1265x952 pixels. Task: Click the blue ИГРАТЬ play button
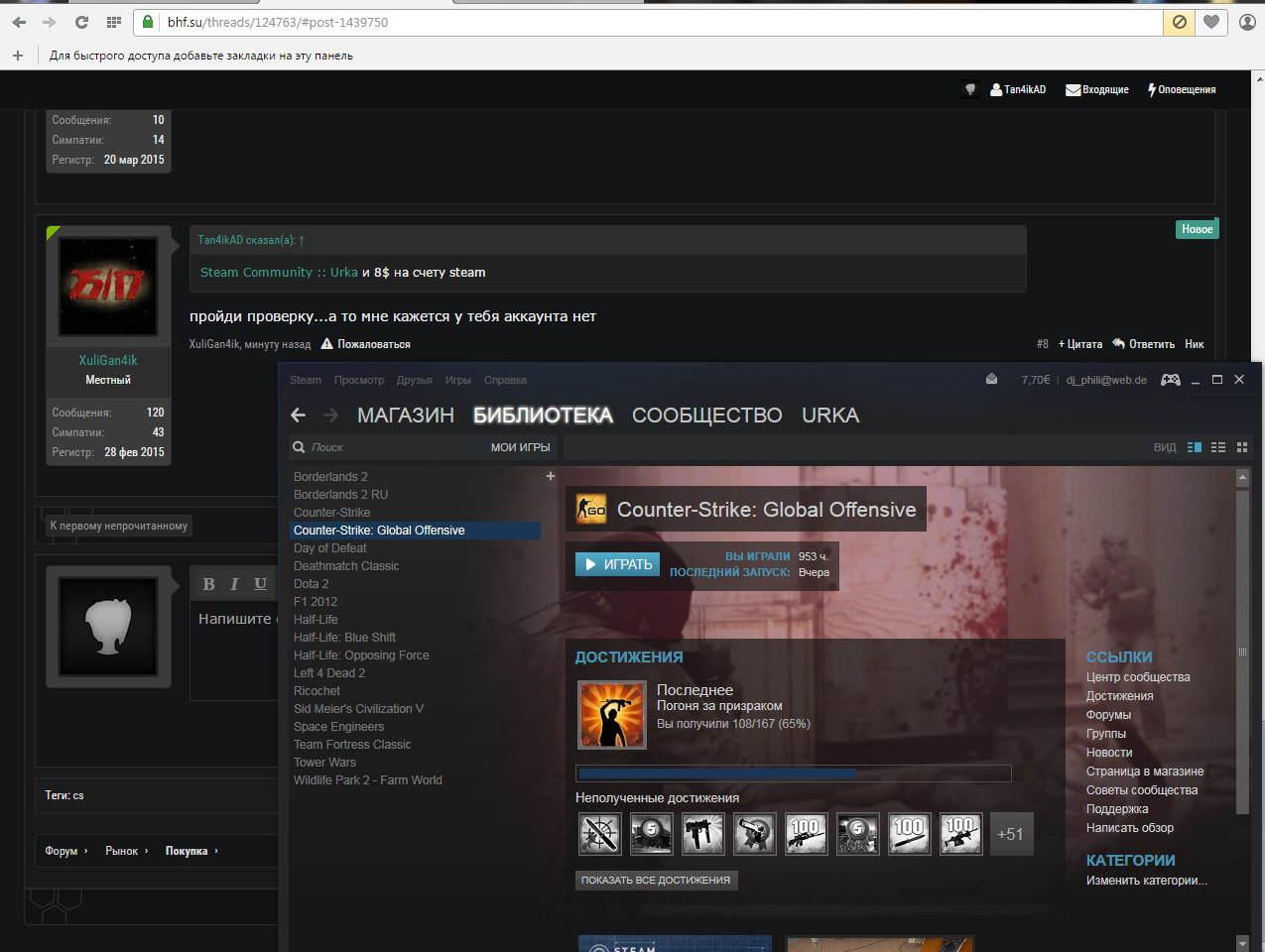[617, 564]
